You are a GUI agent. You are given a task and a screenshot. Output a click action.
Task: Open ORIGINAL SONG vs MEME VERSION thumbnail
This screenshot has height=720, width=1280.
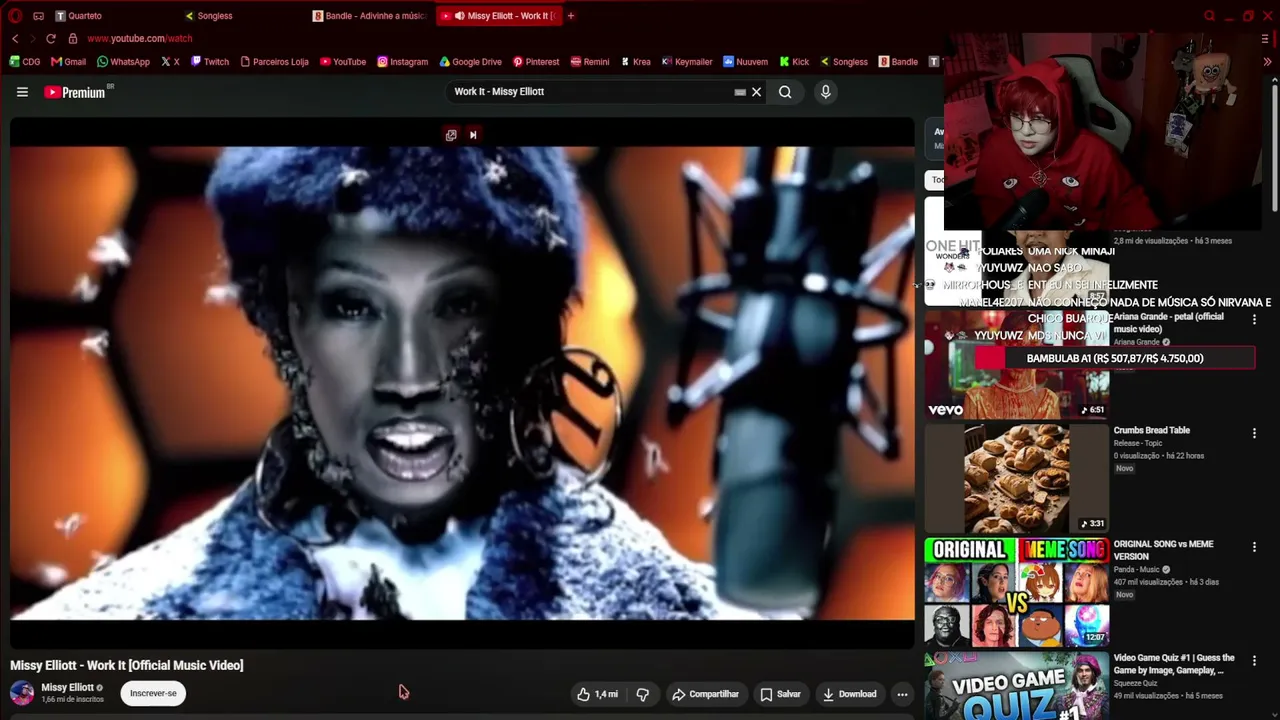1016,593
